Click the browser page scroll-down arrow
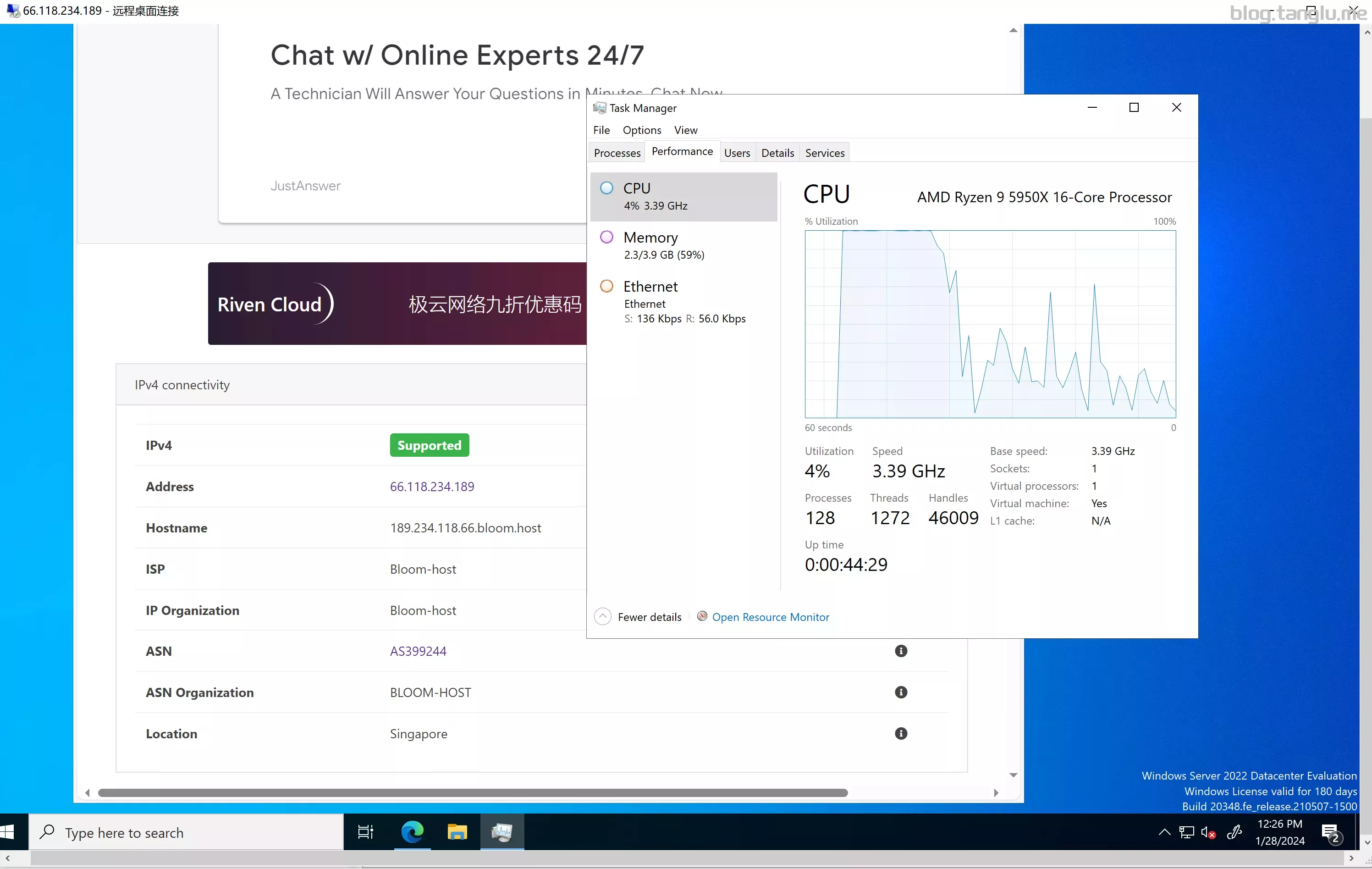The height and width of the screenshot is (869, 1372). [x=1013, y=775]
